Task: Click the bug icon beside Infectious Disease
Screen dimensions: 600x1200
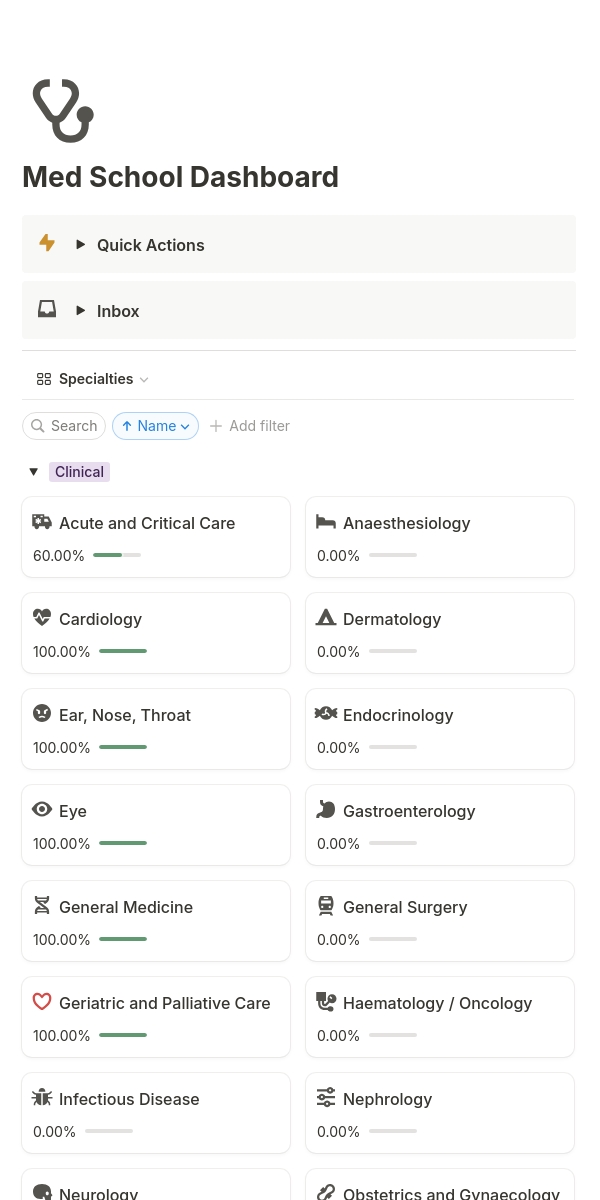Action: coord(42,1098)
